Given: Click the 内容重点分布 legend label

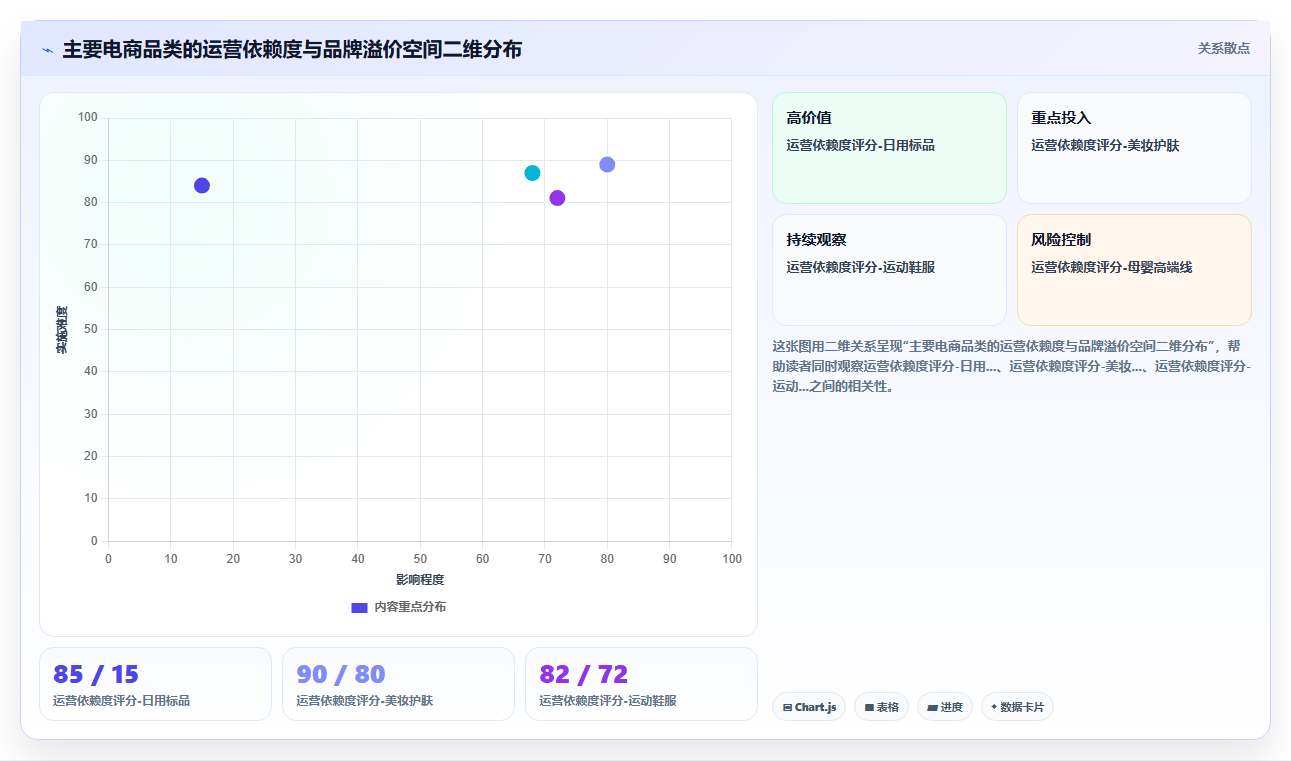Looking at the screenshot, I should (x=410, y=607).
